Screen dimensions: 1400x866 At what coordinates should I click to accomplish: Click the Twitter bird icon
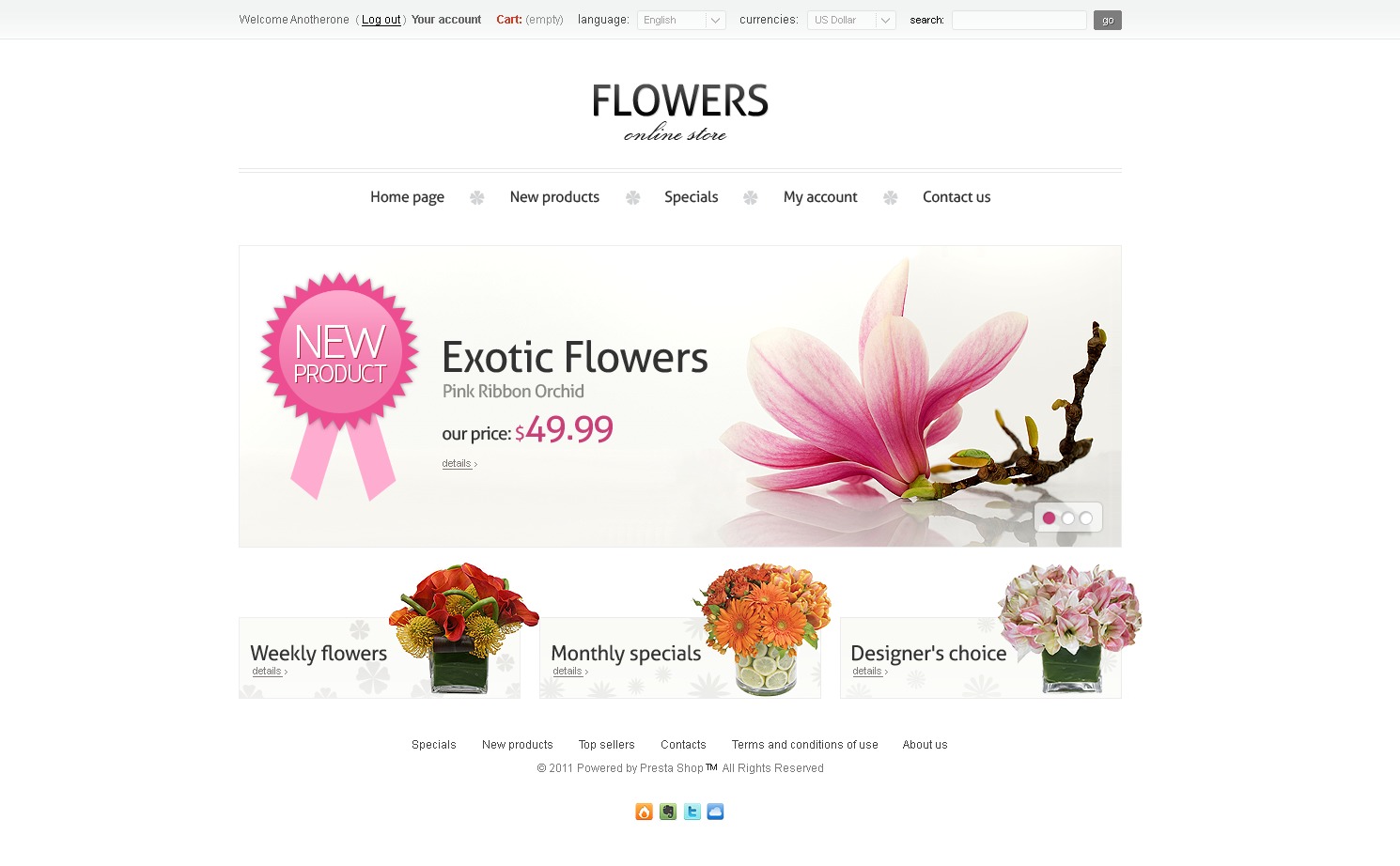[692, 812]
